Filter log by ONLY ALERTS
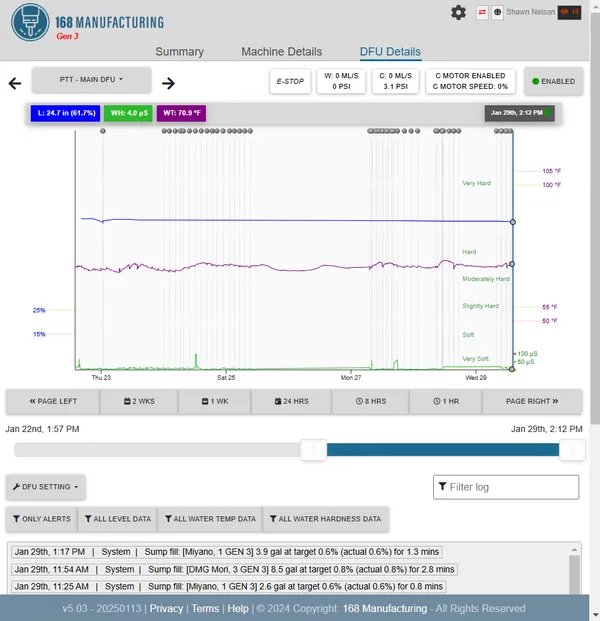 pyautogui.click(x=40, y=519)
